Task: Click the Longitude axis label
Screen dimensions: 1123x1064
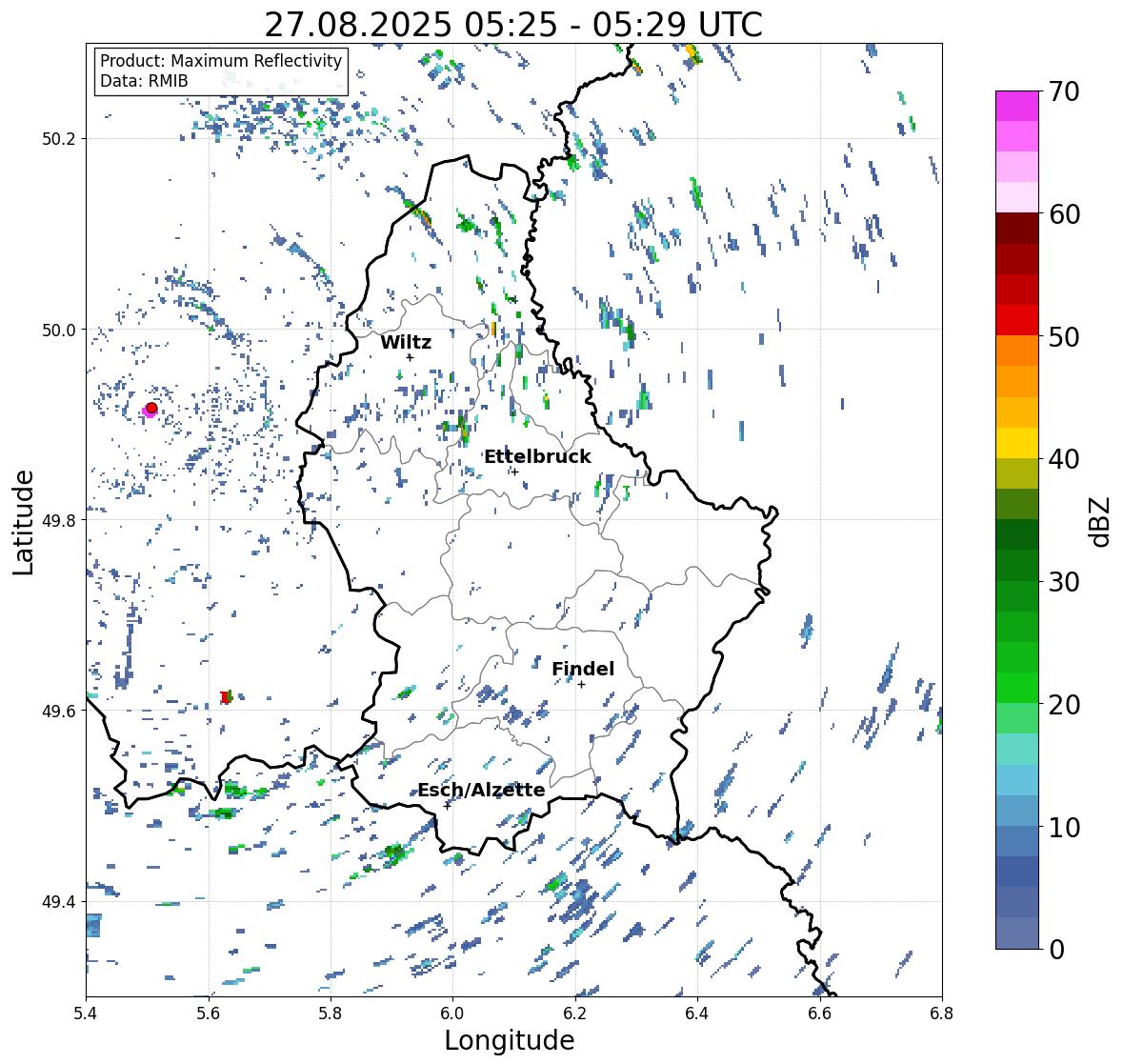Action: [x=510, y=1040]
